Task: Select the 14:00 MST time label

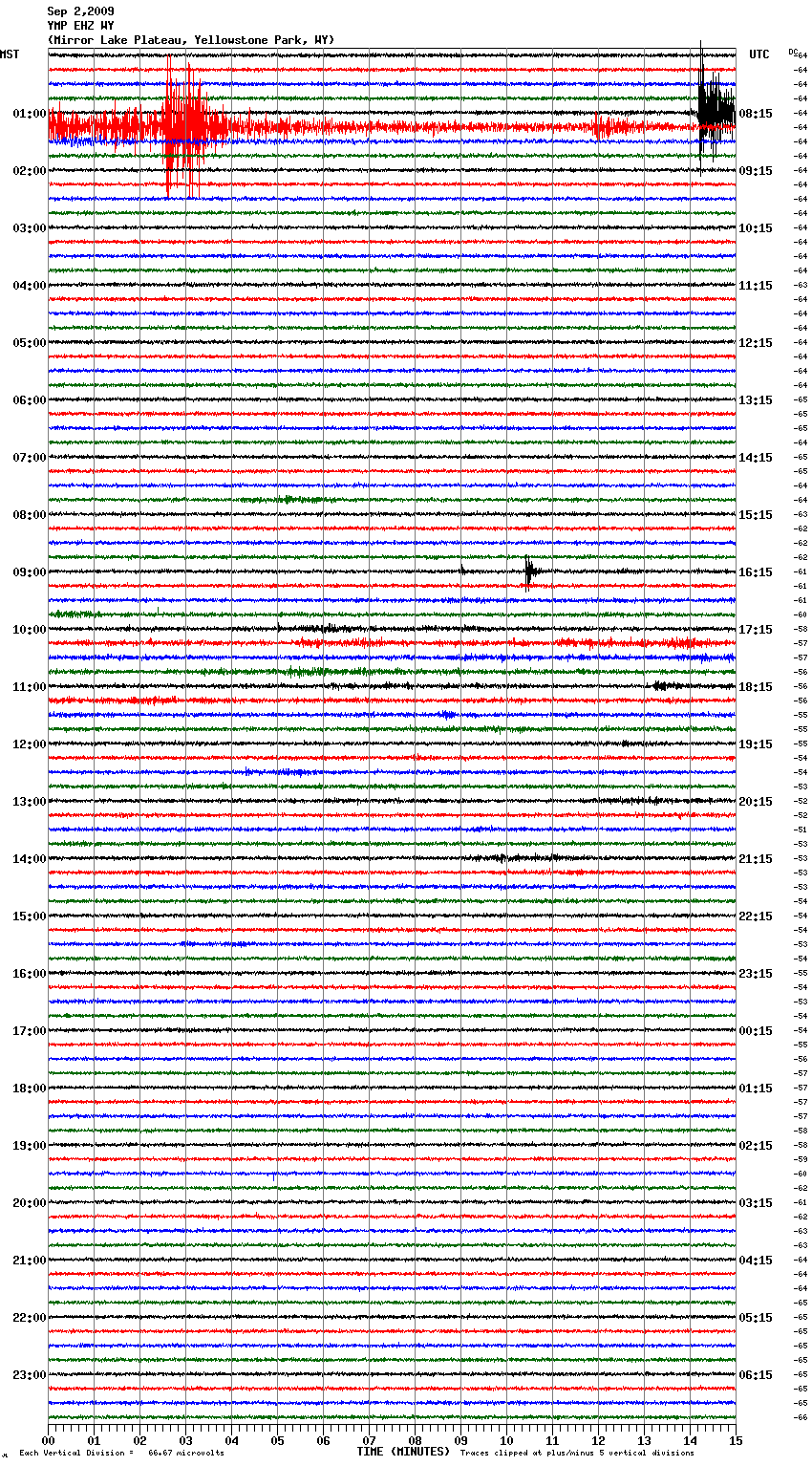Action: (30, 859)
